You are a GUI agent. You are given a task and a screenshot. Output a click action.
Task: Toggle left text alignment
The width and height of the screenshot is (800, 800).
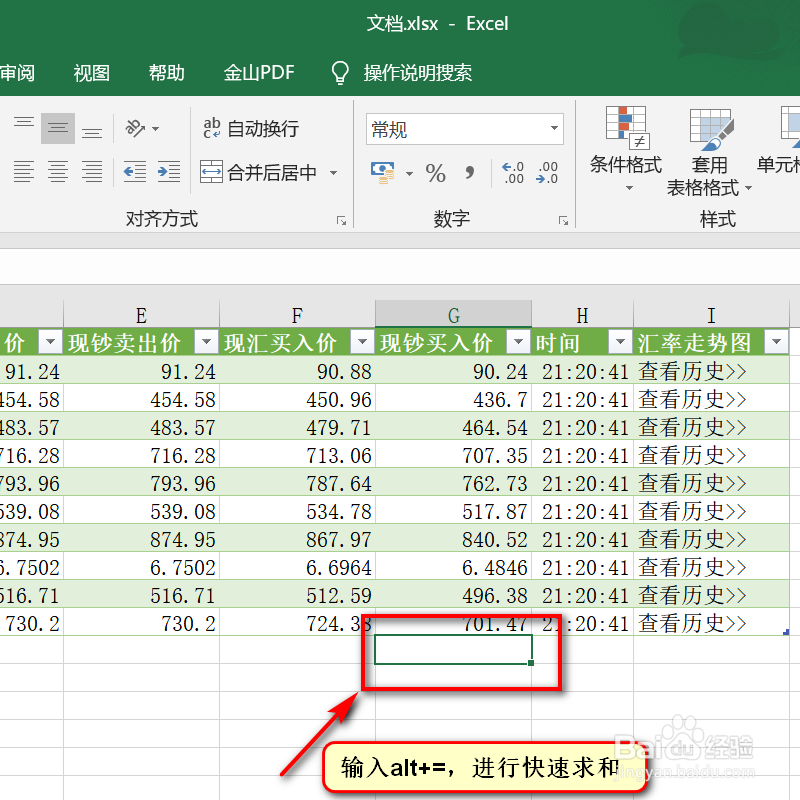coord(23,172)
